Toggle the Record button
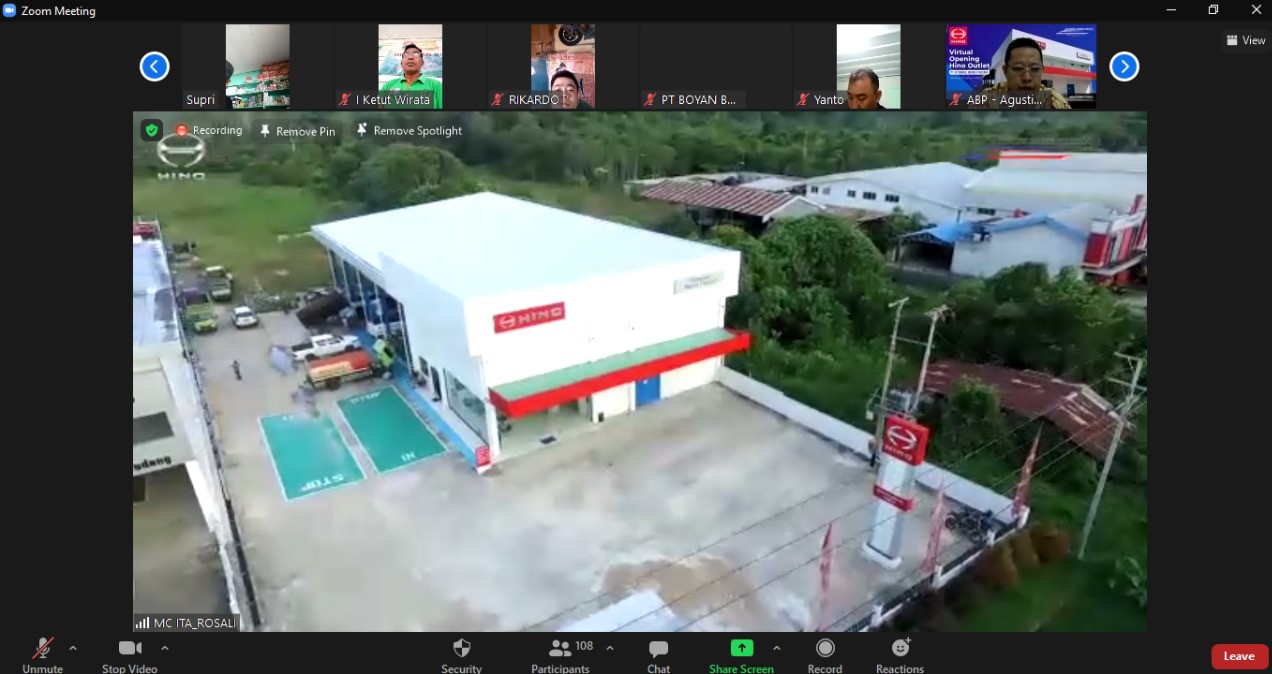 point(825,654)
